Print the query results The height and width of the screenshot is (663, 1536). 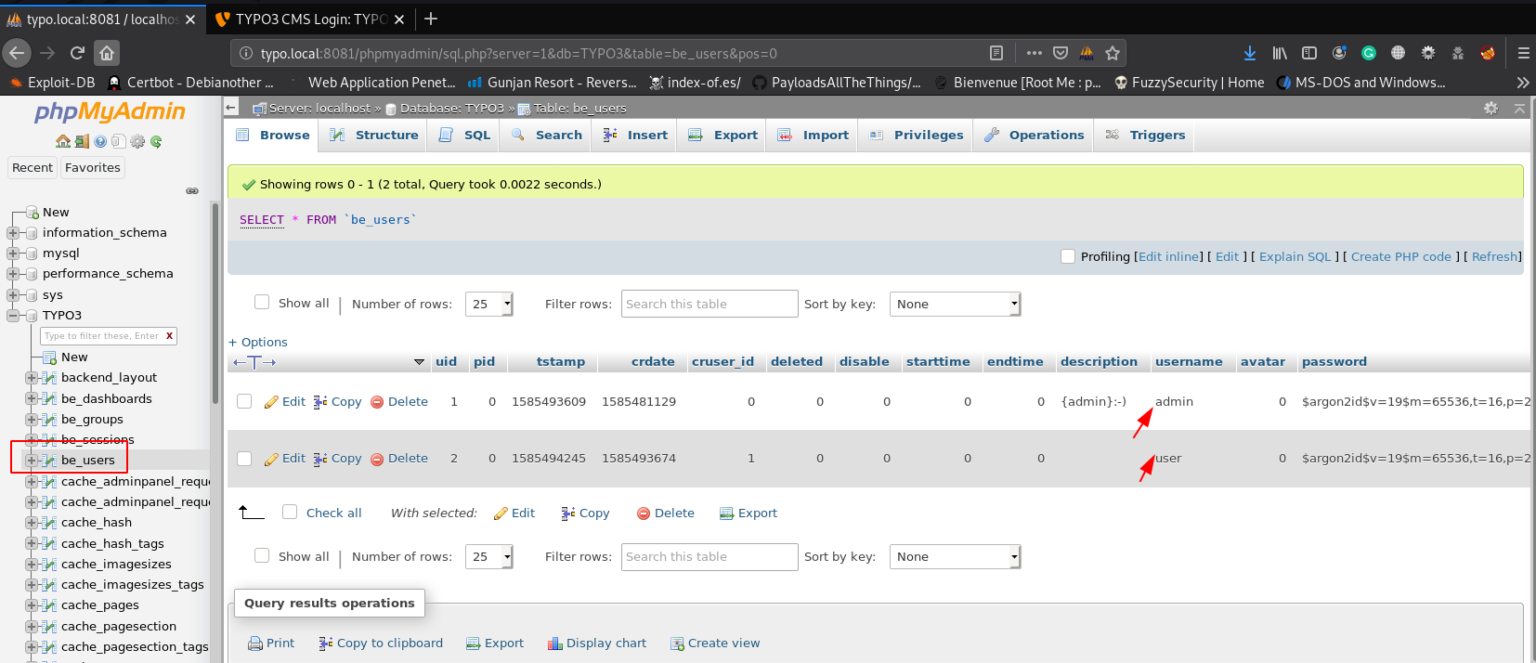(272, 643)
